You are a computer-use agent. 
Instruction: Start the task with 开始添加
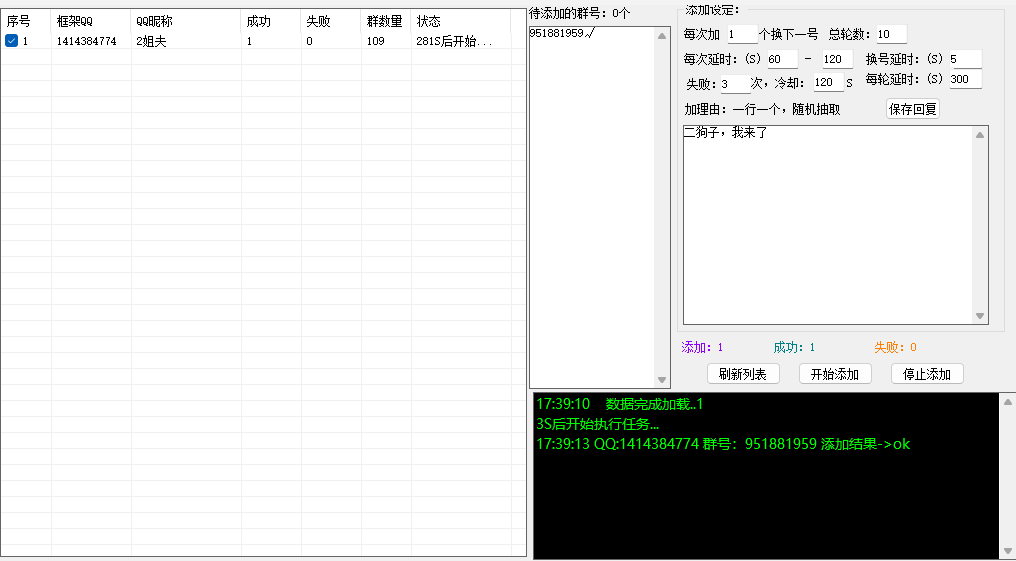coord(835,374)
